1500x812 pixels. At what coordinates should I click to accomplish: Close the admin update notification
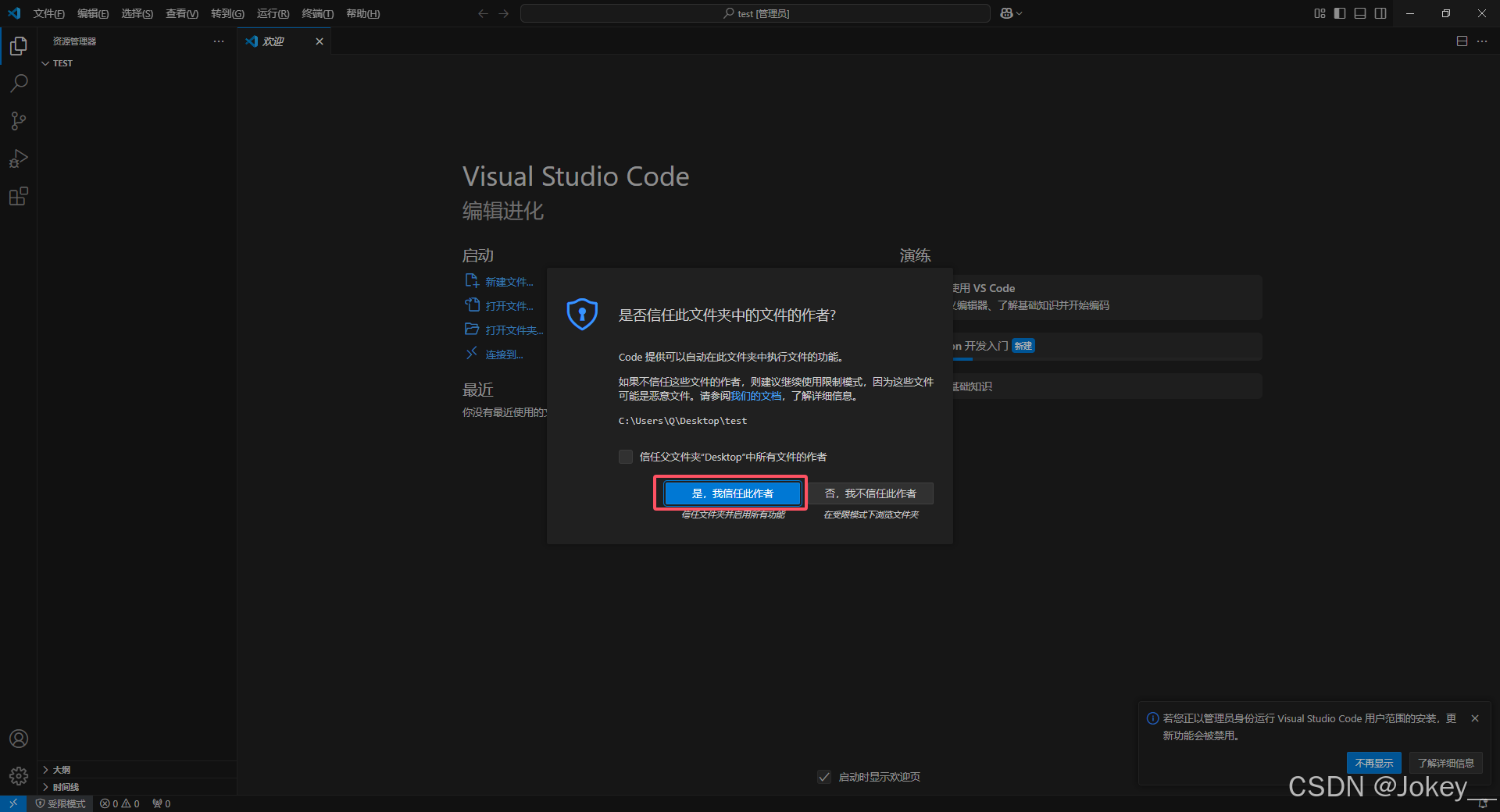click(x=1475, y=718)
